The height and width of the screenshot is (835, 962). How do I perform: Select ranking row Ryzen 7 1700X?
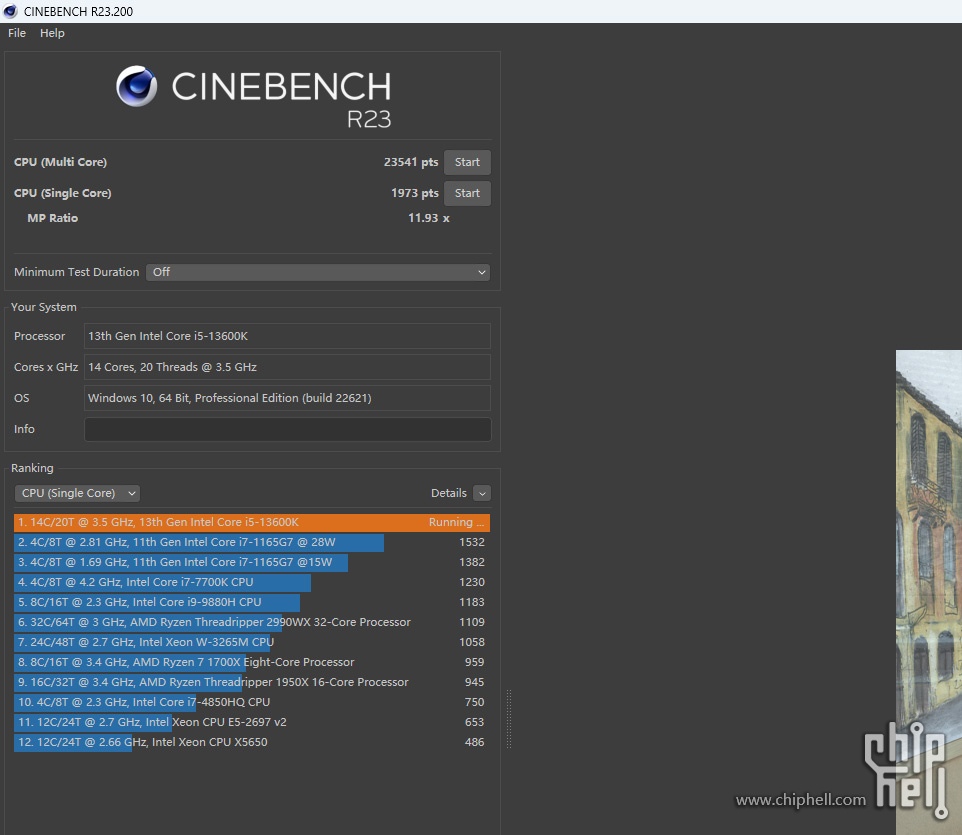(x=252, y=663)
